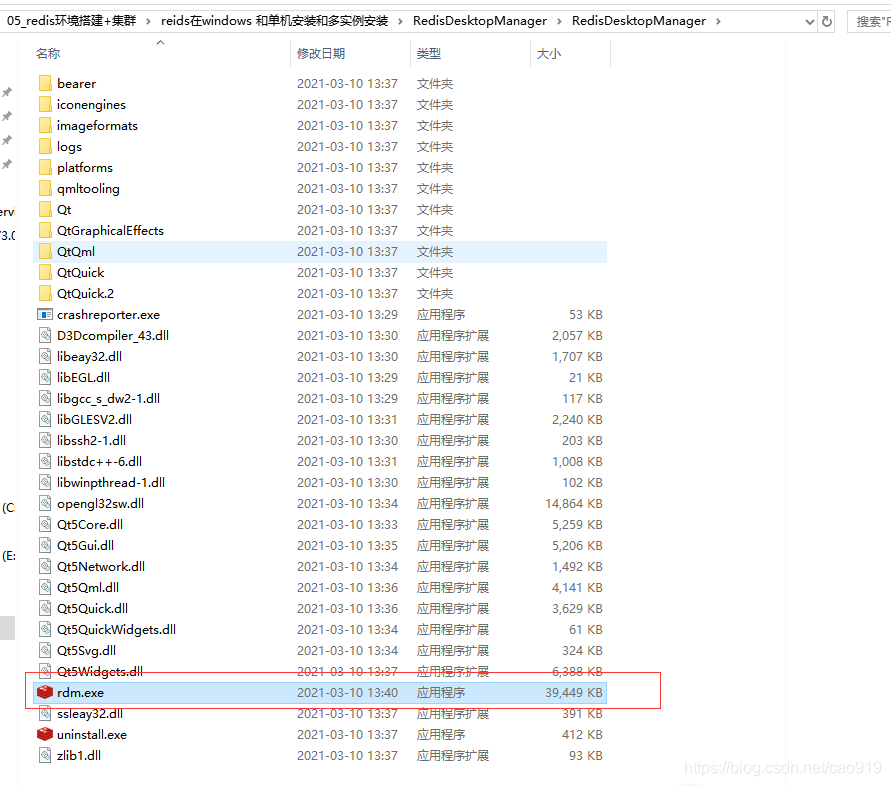Click the platforms folder icon
Viewport: 891px width, 786px height.
[x=45, y=168]
